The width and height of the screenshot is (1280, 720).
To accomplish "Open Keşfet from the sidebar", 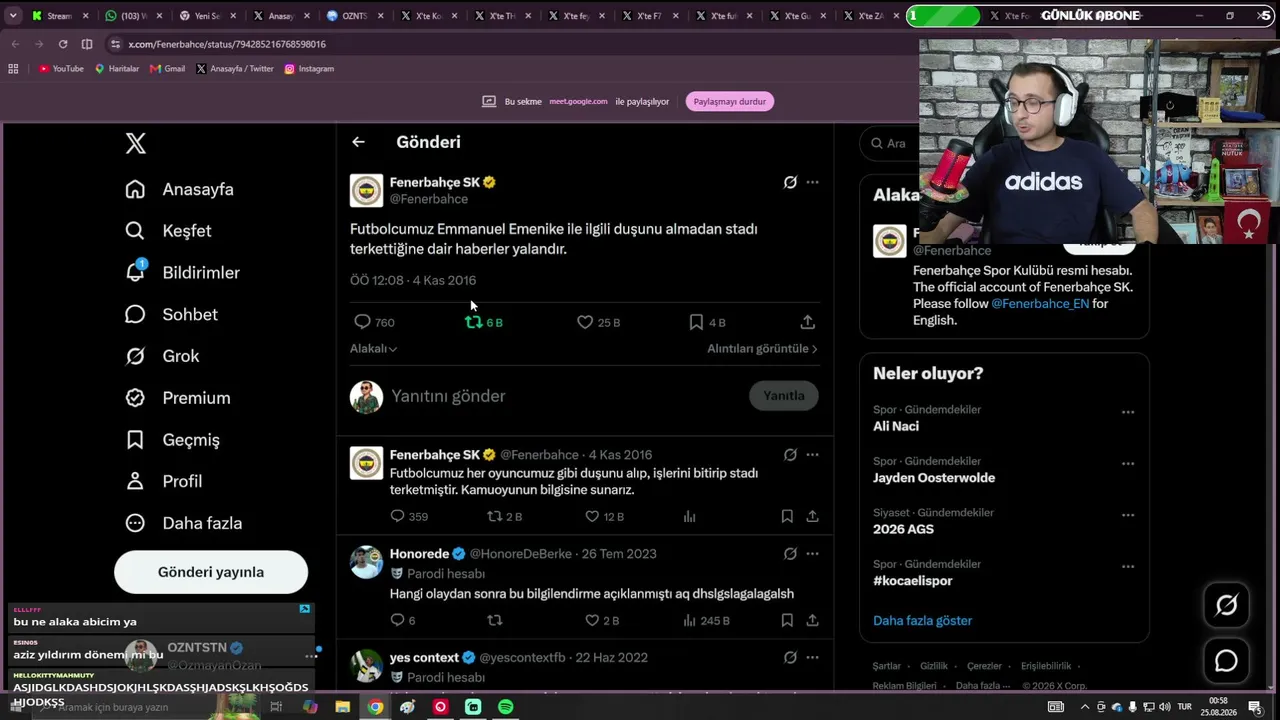I will point(168,231).
